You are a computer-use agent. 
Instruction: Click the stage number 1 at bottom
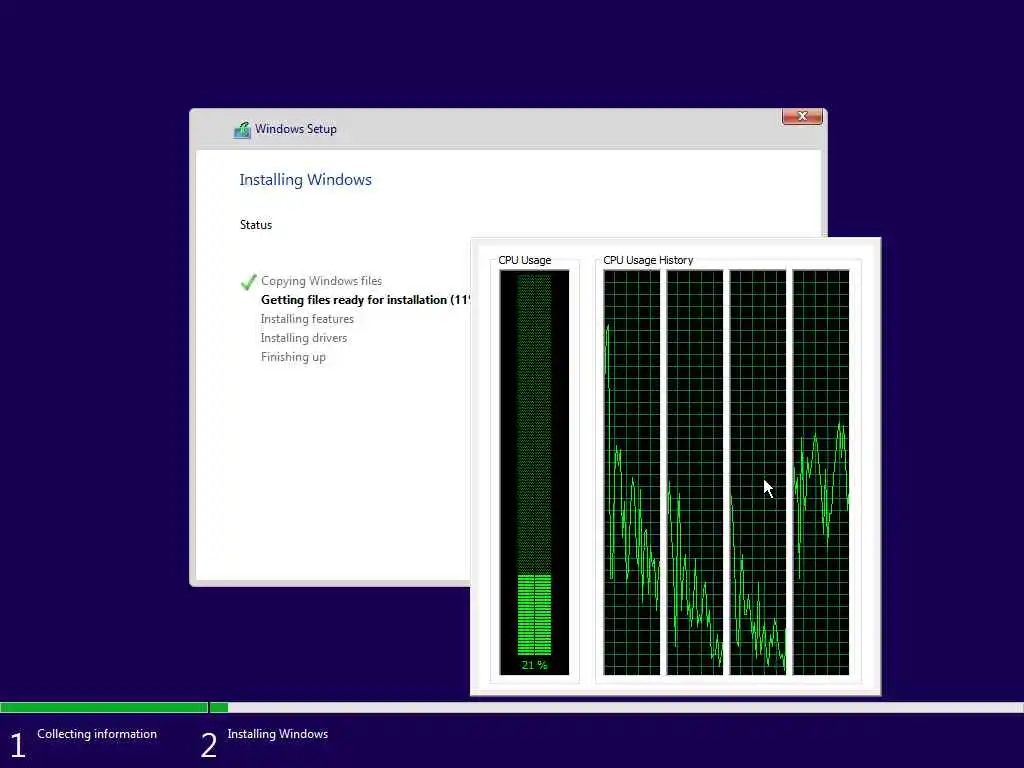click(x=18, y=745)
